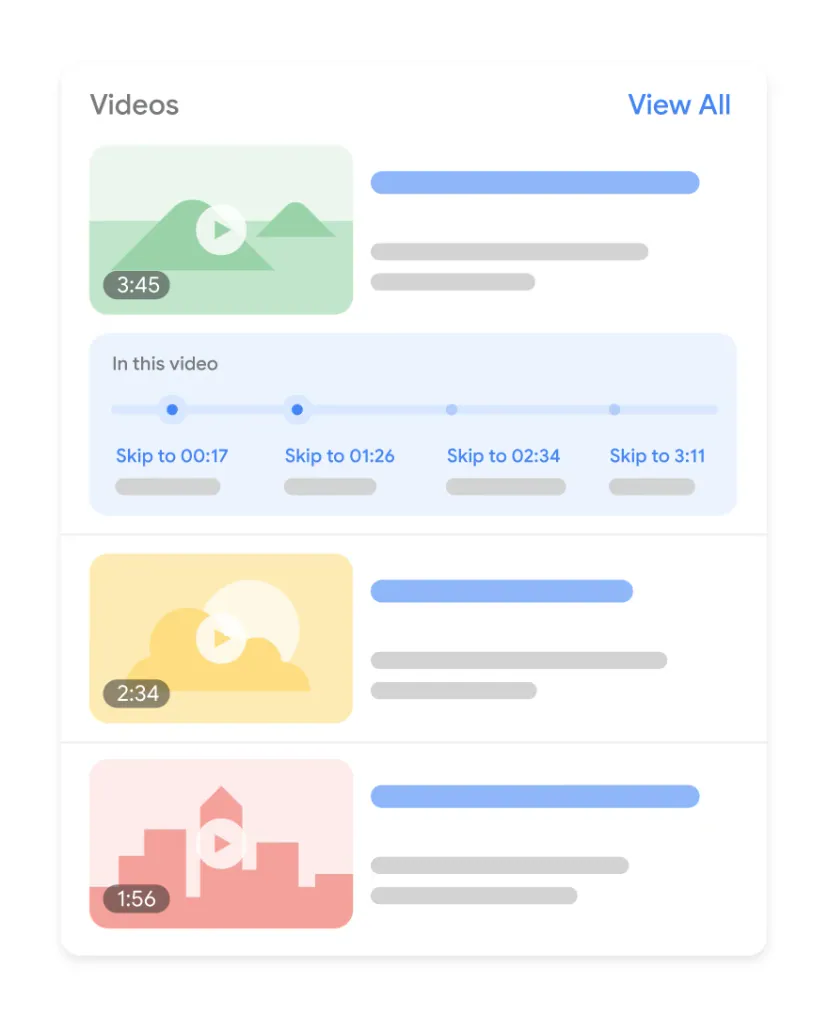The image size is (828, 1016).
Task: Click the 3:45 duration badge
Action: pyautogui.click(x=137, y=284)
